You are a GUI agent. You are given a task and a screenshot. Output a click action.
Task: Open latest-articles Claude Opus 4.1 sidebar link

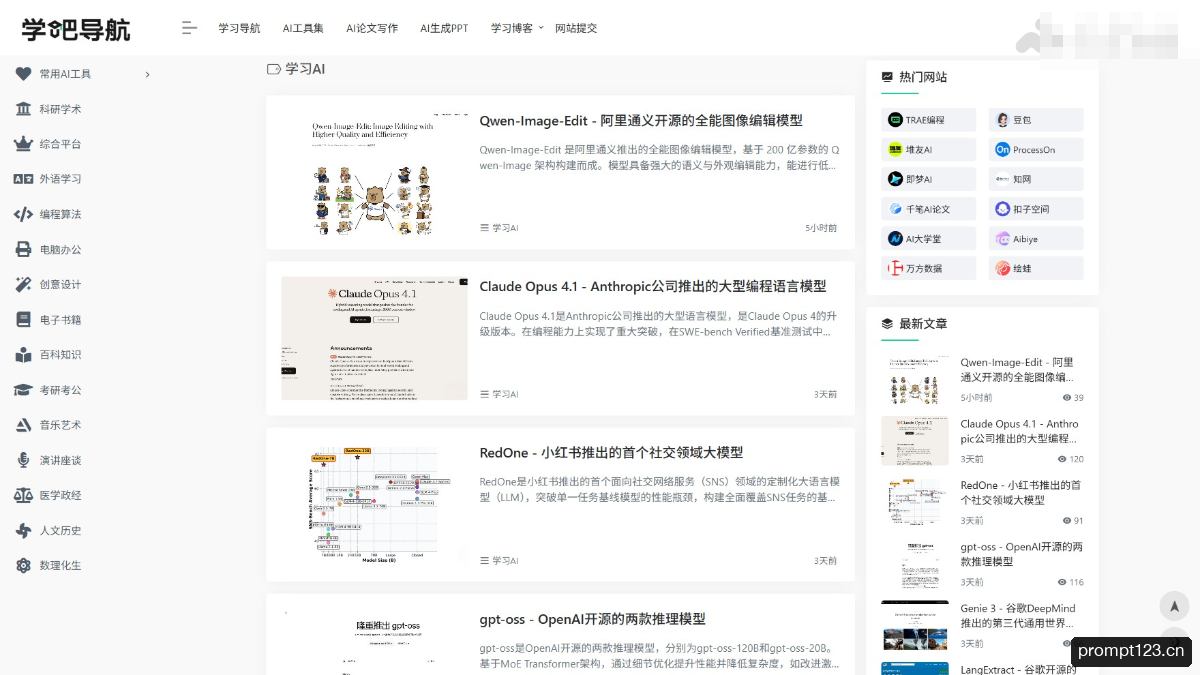click(1020, 431)
